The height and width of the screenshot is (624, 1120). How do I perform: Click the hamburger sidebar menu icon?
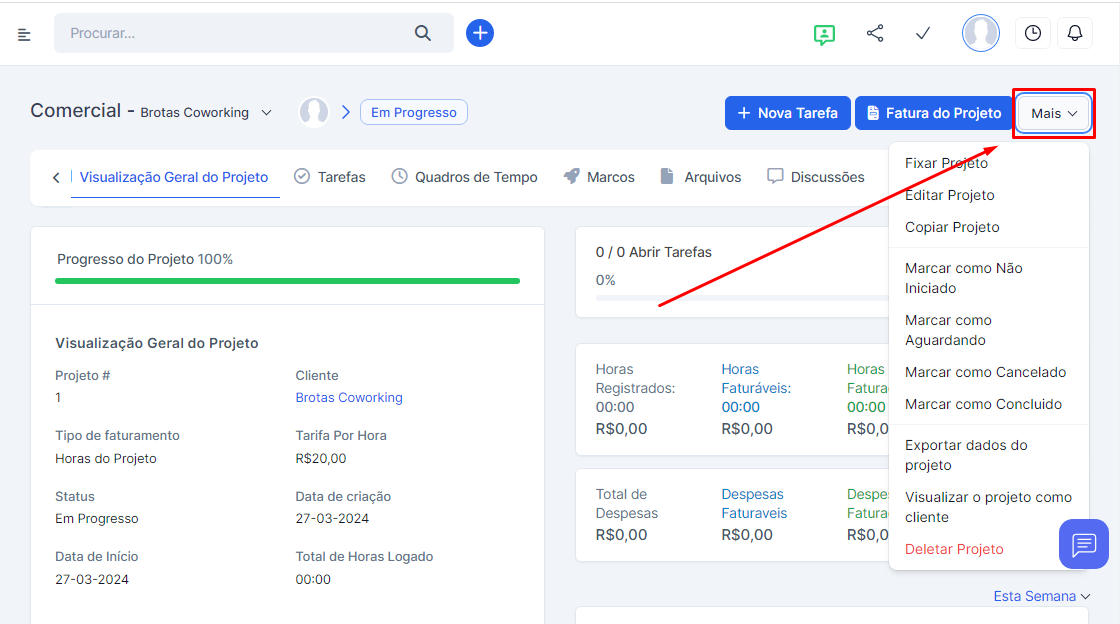24,34
